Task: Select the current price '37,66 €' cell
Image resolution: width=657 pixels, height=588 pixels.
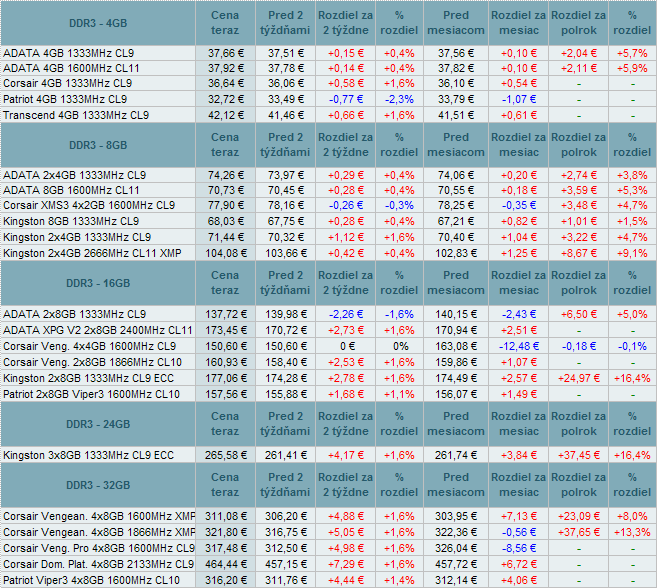Action: point(225,53)
